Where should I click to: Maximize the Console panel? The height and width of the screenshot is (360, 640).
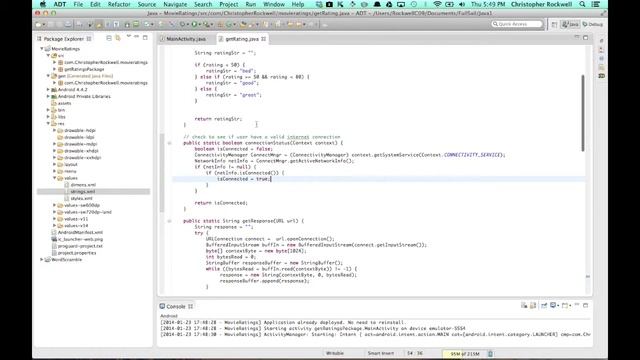coord(586,305)
